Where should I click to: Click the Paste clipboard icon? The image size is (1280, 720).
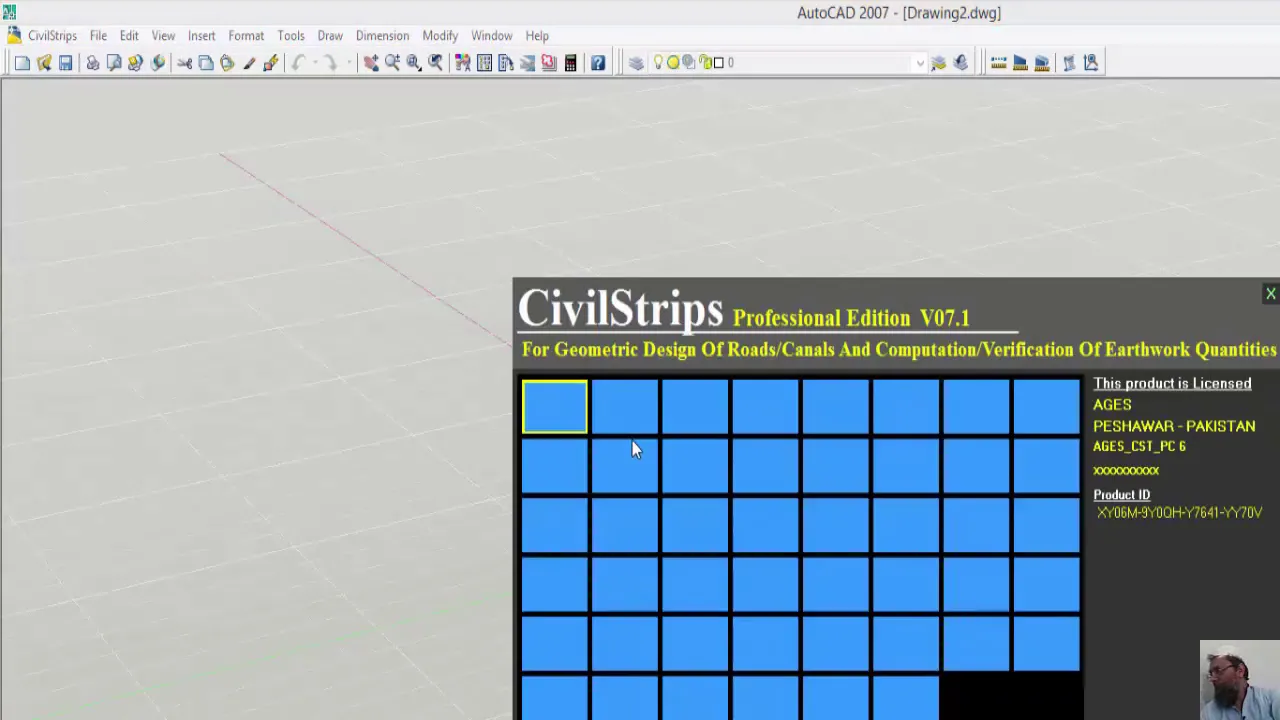[227, 63]
